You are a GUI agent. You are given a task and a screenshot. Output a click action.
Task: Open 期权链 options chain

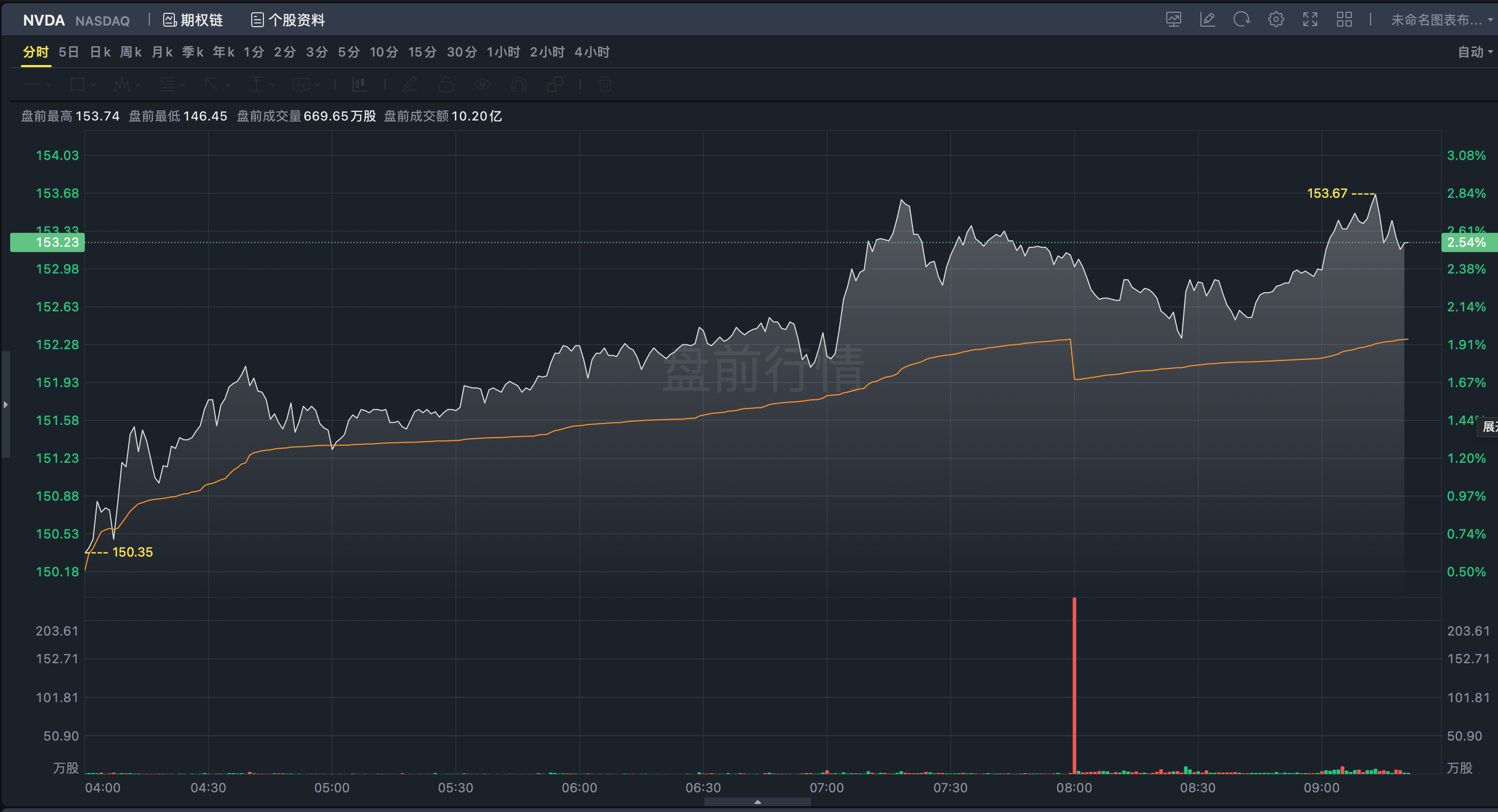click(193, 20)
